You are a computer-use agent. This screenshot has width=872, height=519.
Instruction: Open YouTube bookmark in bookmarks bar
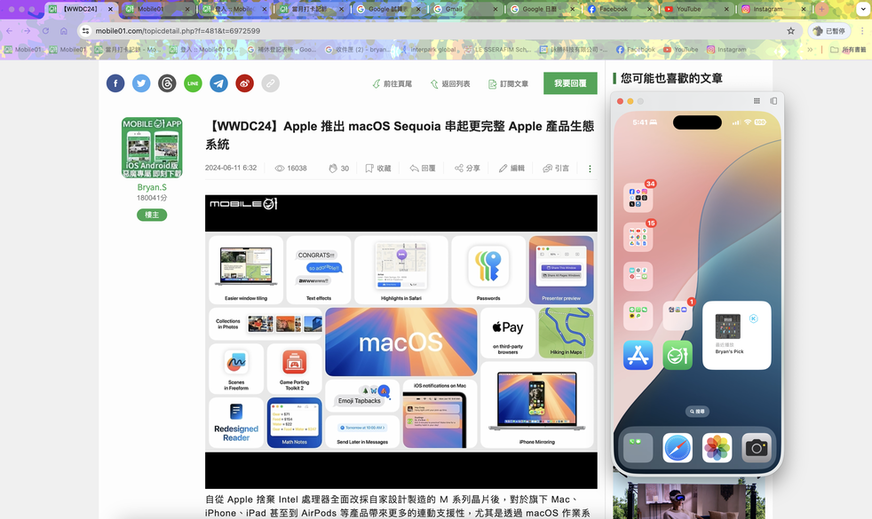681,50
